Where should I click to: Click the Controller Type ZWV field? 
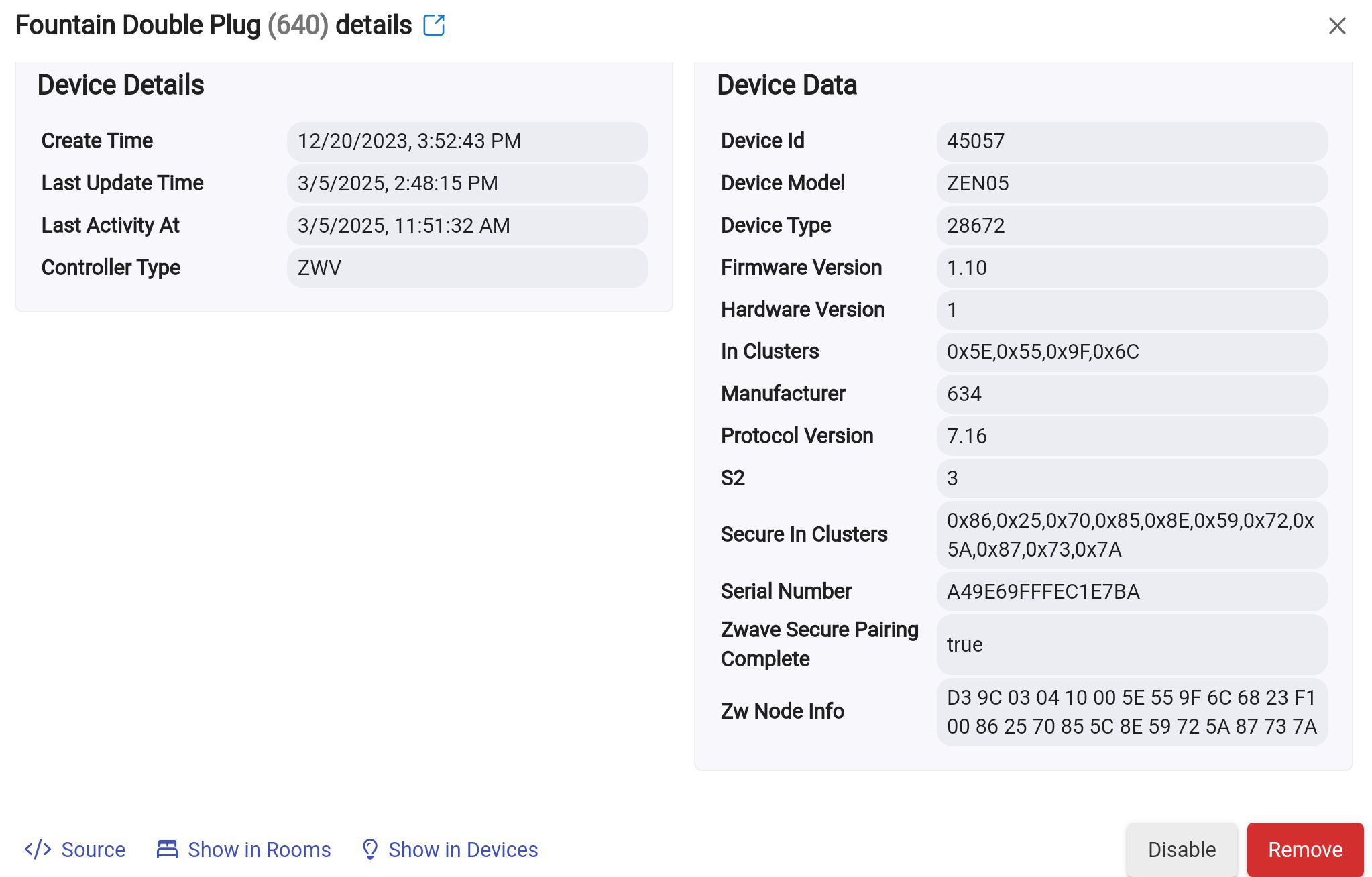[x=467, y=268]
